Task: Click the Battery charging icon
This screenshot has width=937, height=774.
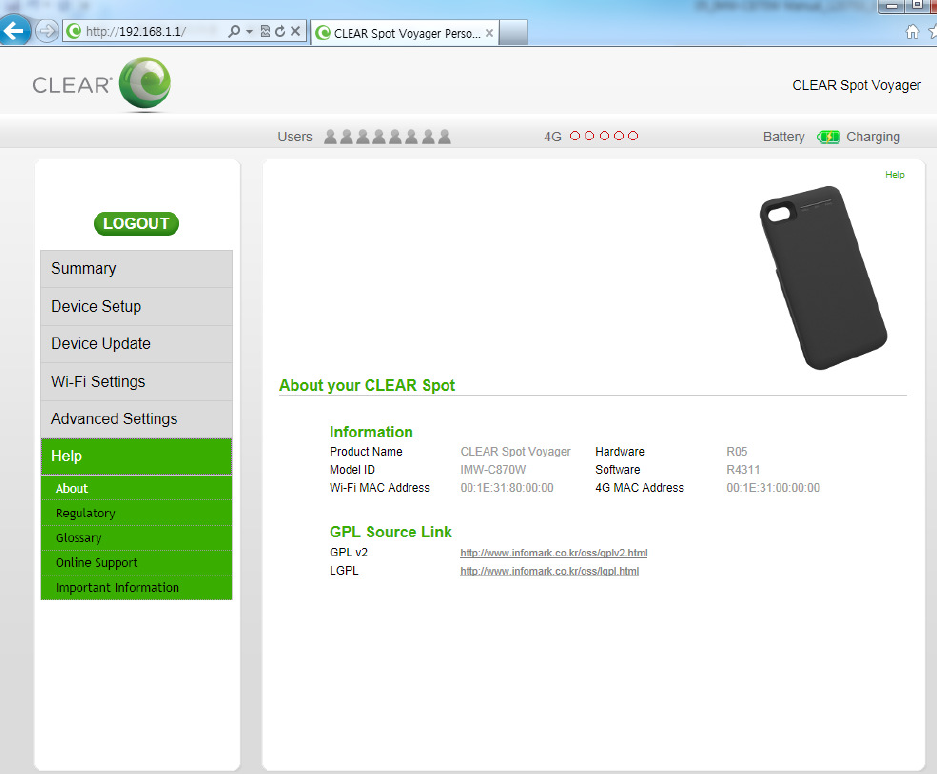Action: point(828,137)
